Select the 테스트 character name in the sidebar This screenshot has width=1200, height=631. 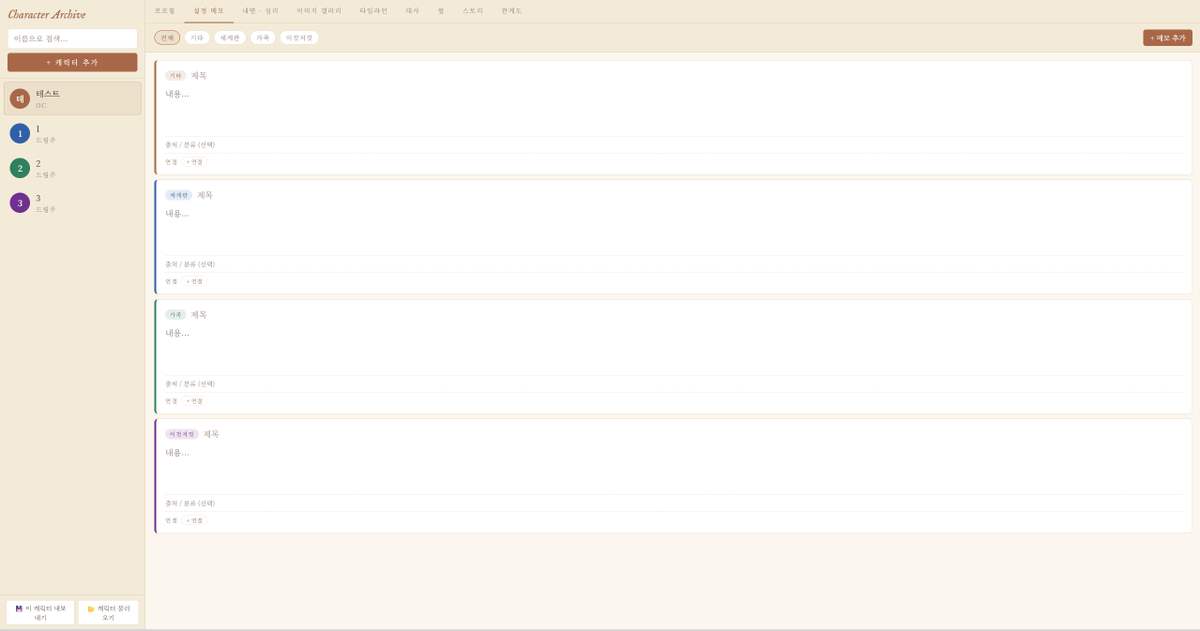pos(48,94)
